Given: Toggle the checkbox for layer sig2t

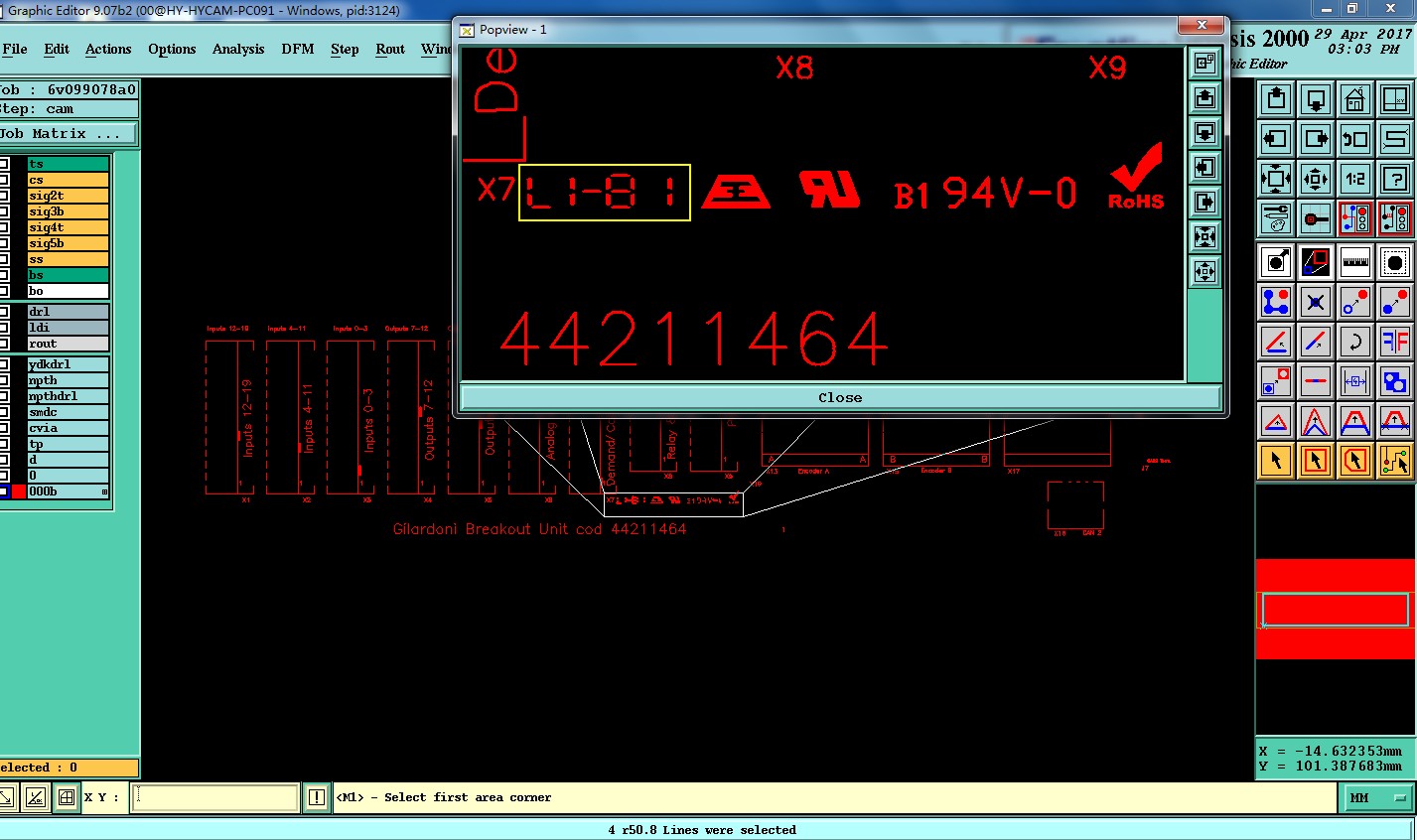Looking at the screenshot, I should [x=4, y=196].
